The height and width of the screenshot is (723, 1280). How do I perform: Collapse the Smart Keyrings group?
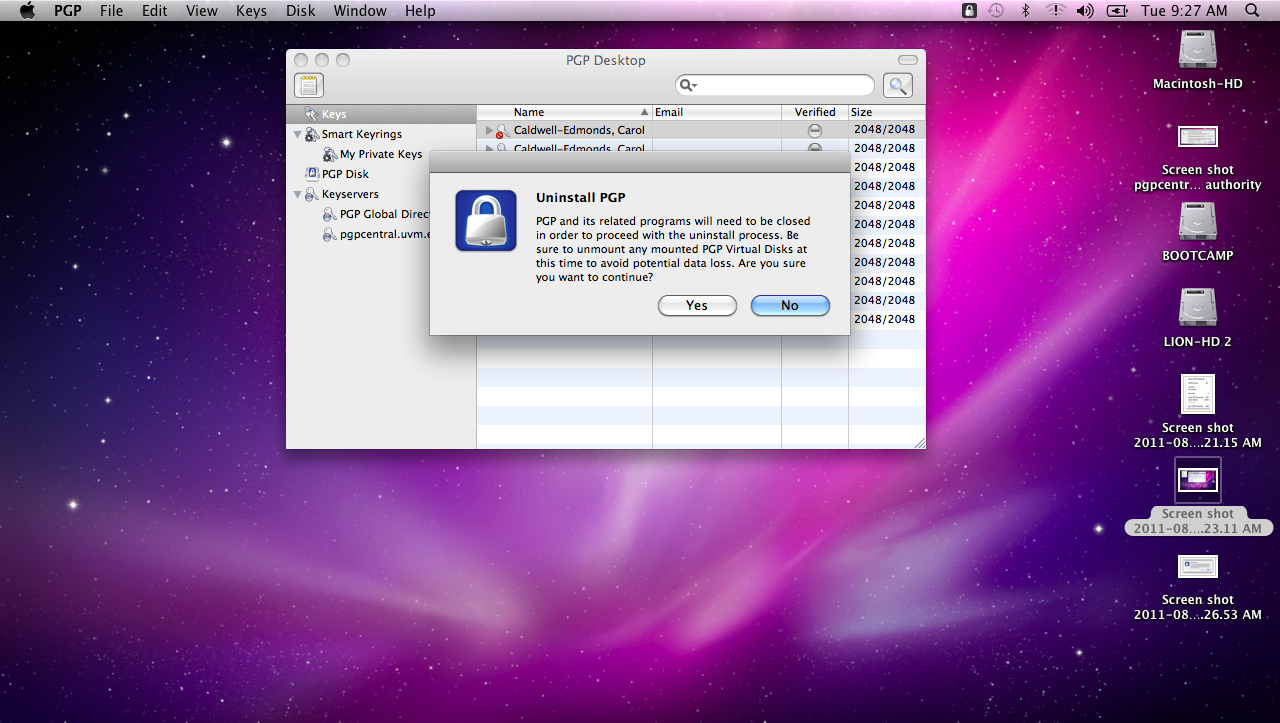(x=298, y=134)
